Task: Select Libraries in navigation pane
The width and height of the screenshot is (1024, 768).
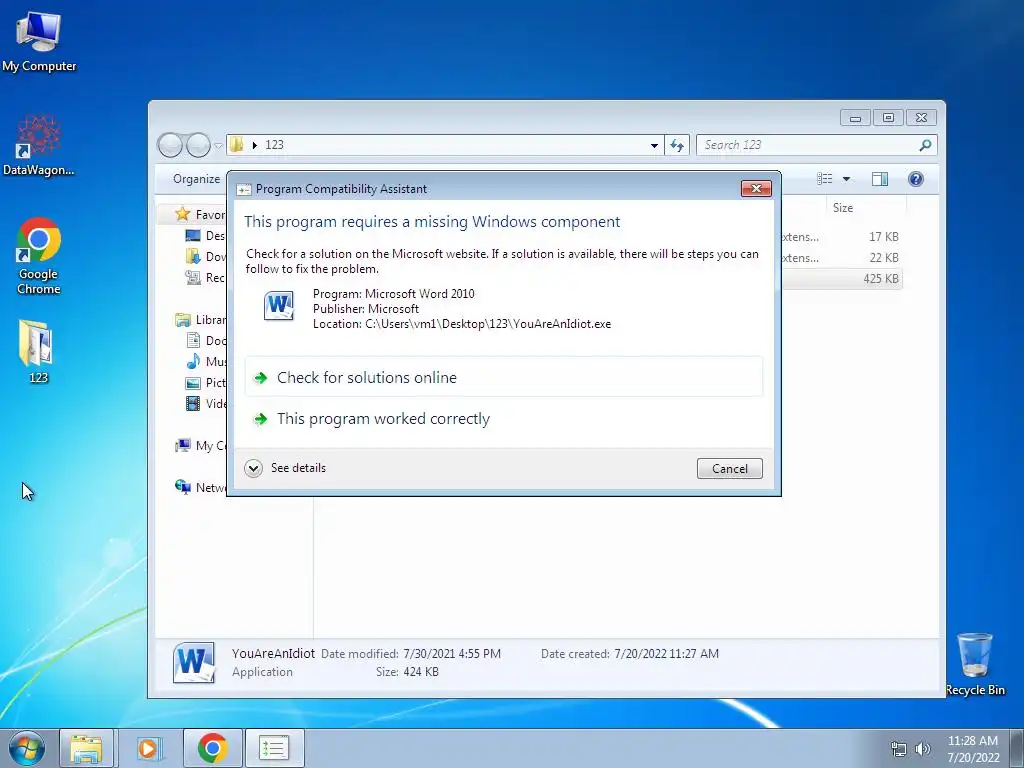Action: click(200, 319)
